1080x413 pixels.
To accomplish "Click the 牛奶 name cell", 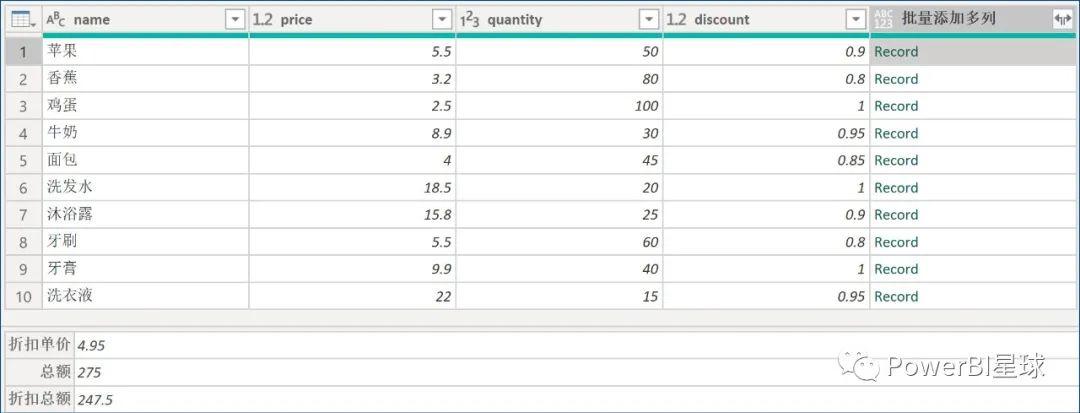I will click(x=145, y=134).
